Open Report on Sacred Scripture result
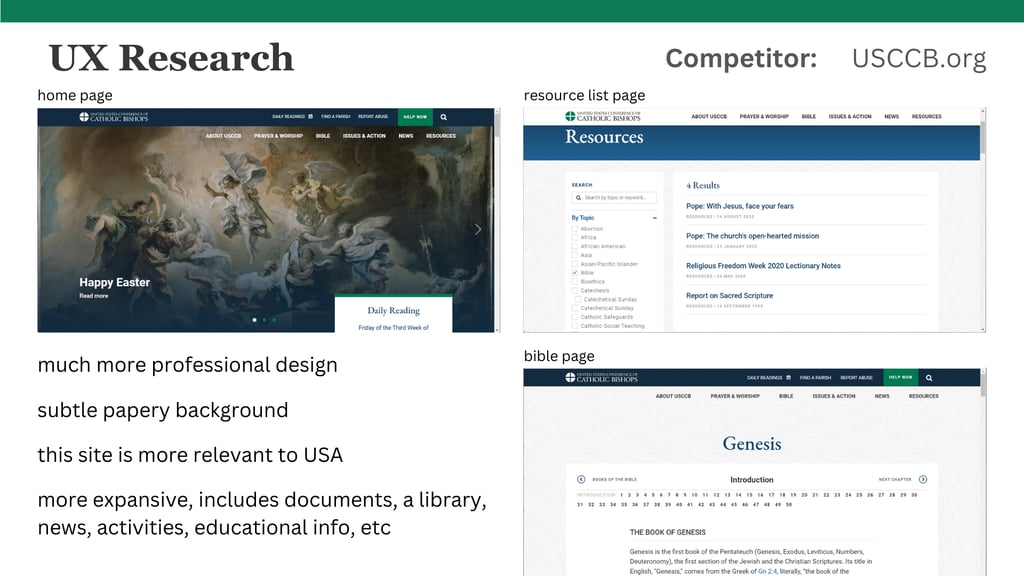 (x=729, y=296)
